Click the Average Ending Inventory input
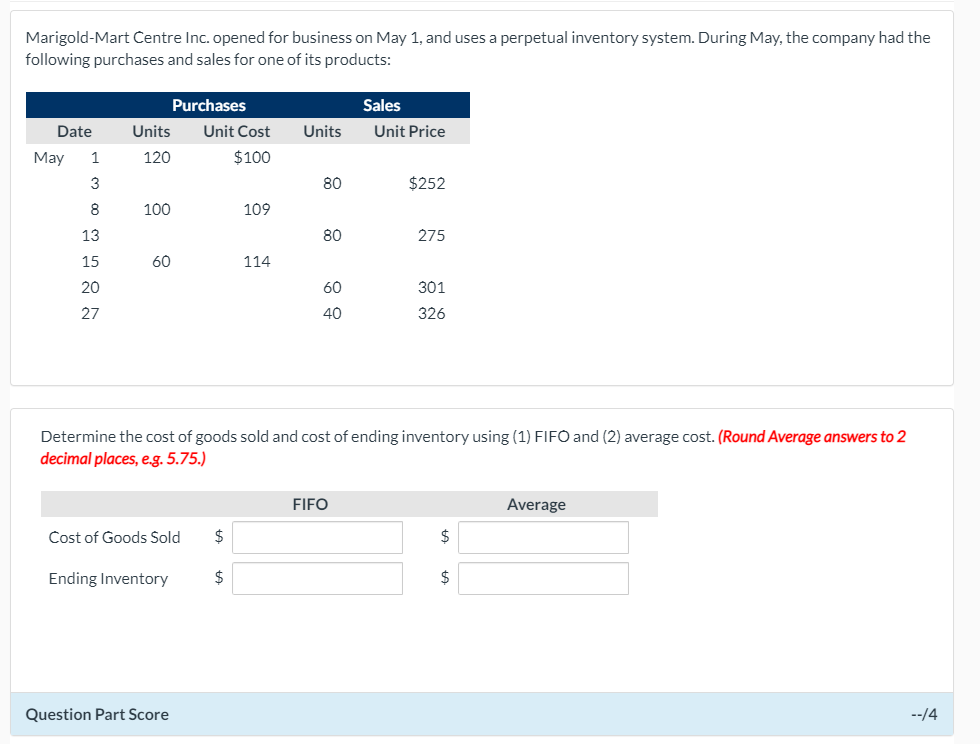 543,578
